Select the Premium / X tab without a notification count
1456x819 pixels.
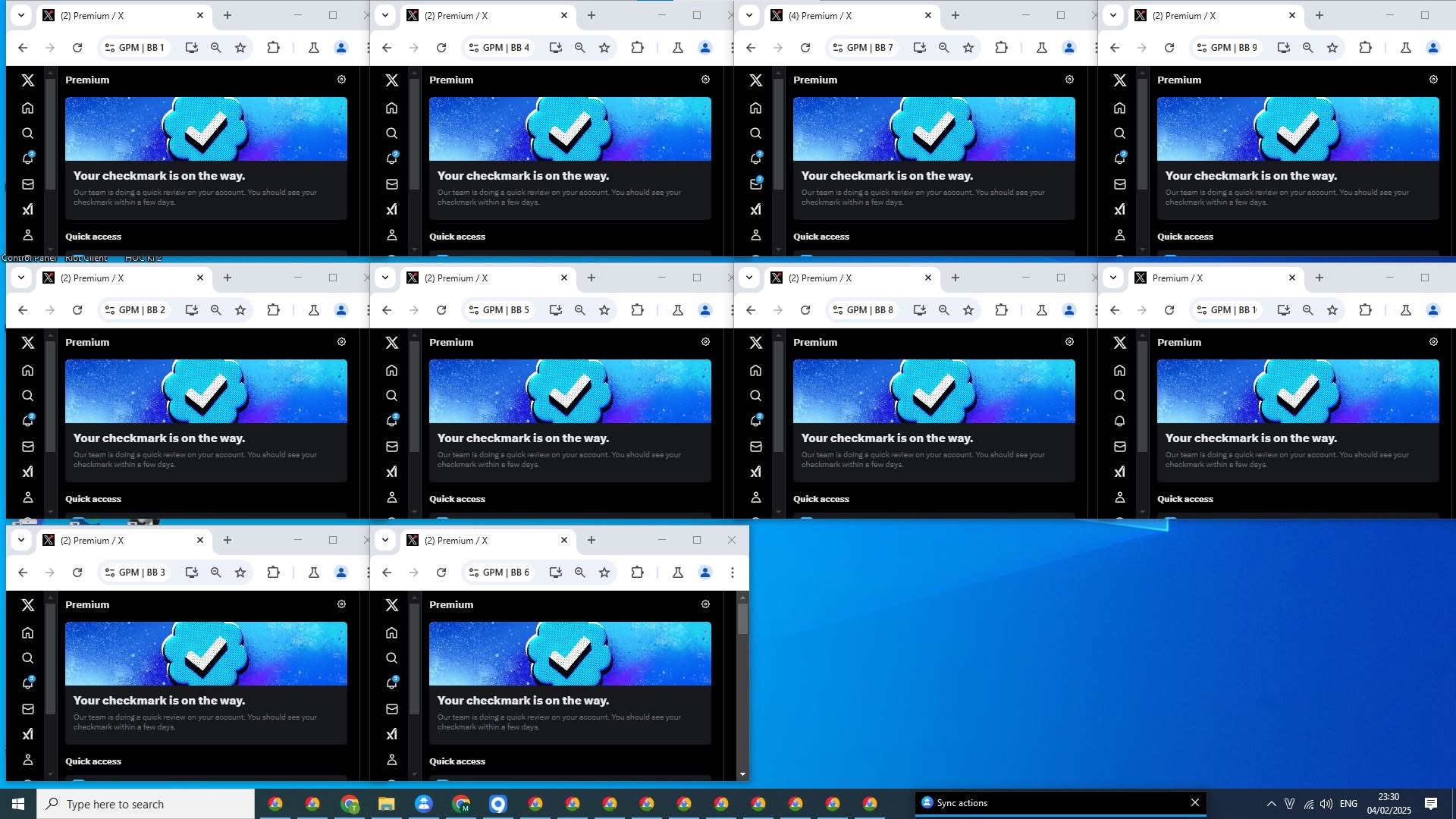[x=1216, y=278]
